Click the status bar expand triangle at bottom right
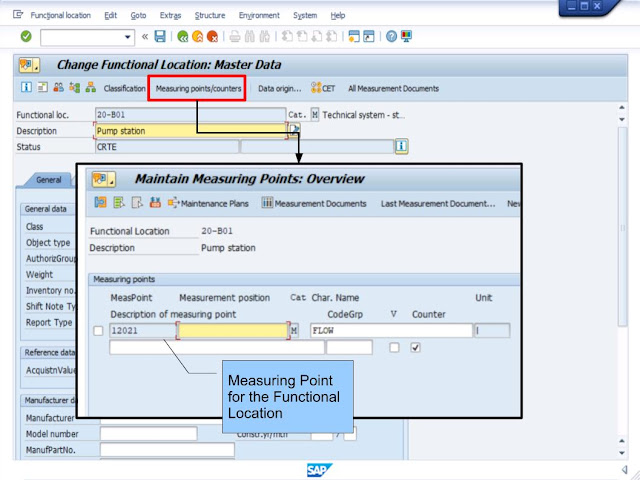Screen dimensions: 640x480 624,469
